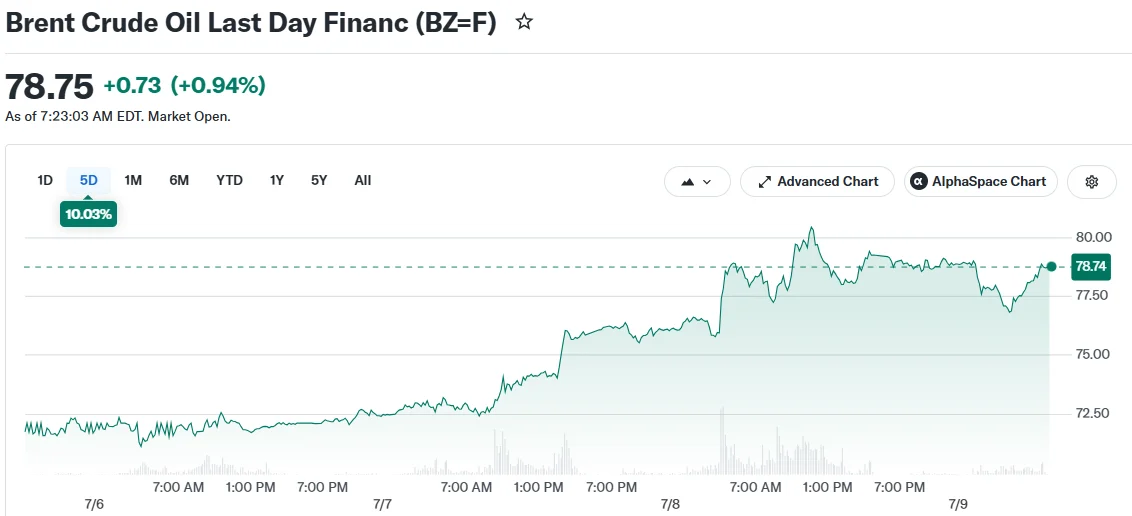The width and height of the screenshot is (1132, 516).
Task: Open the Advanced Chart view
Action: pos(817,182)
